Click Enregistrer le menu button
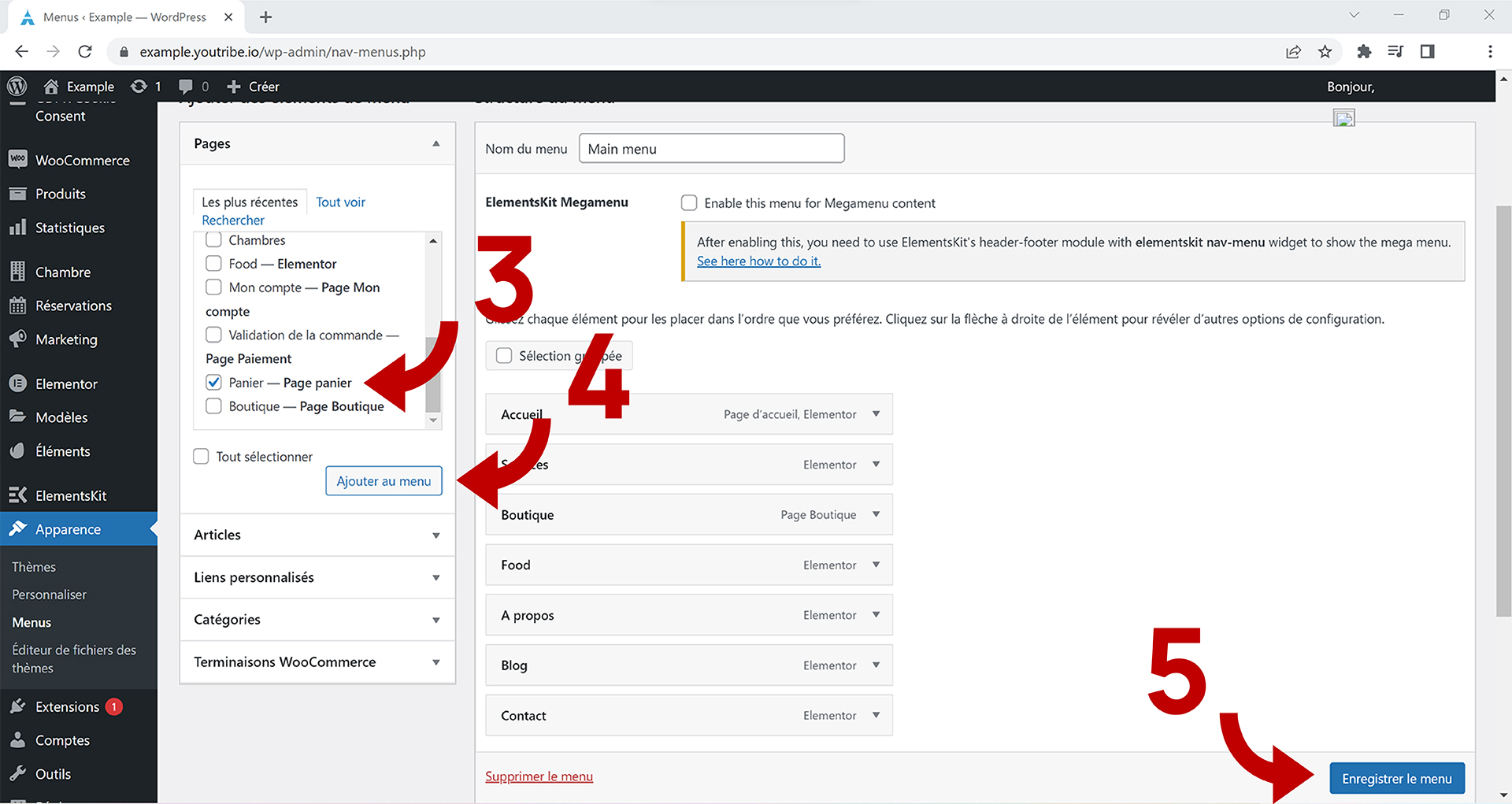Image resolution: width=1512 pixels, height=804 pixels. point(1396,778)
